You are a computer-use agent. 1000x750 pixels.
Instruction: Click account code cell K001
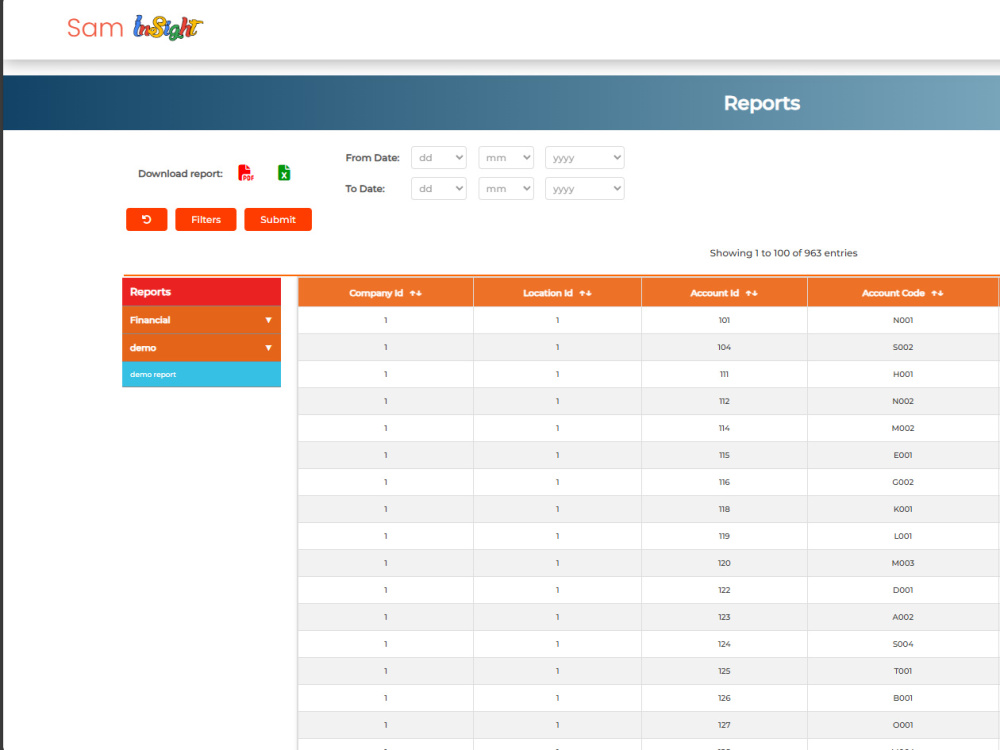(x=903, y=509)
